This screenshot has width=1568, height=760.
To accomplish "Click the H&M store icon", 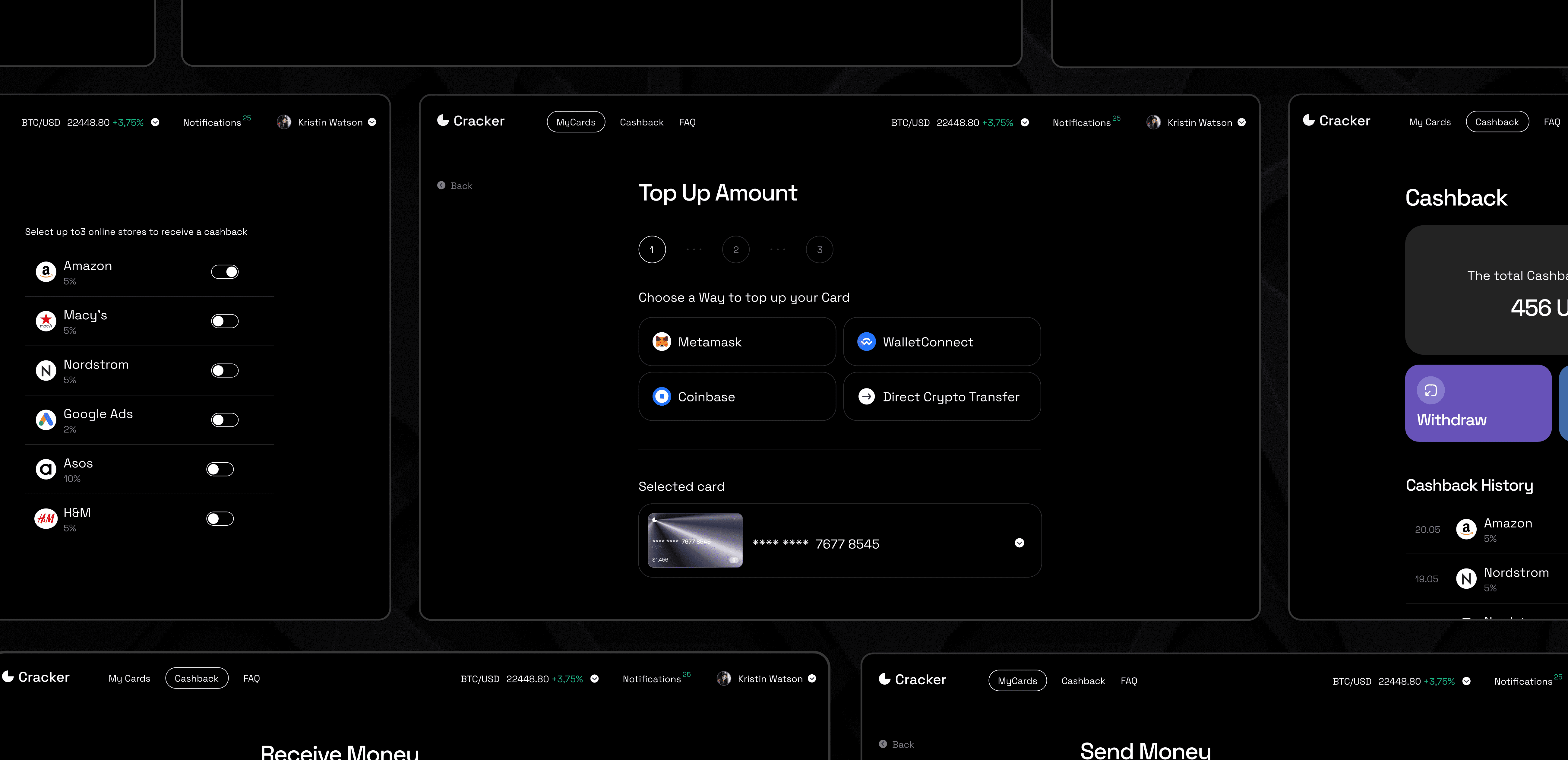I will [46, 518].
